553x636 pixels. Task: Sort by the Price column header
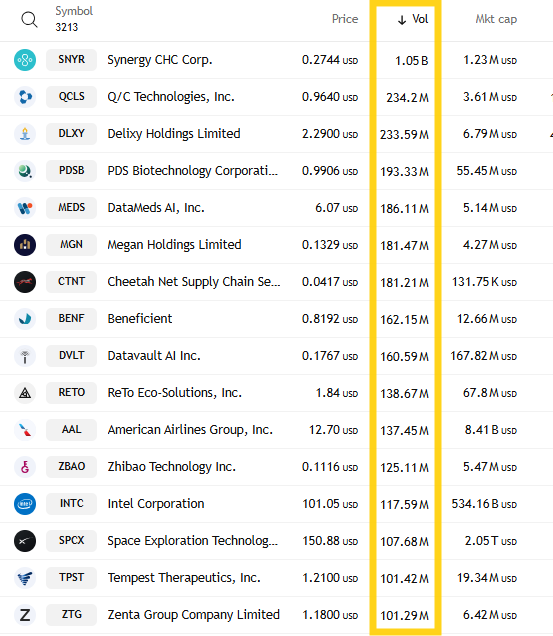click(x=345, y=19)
